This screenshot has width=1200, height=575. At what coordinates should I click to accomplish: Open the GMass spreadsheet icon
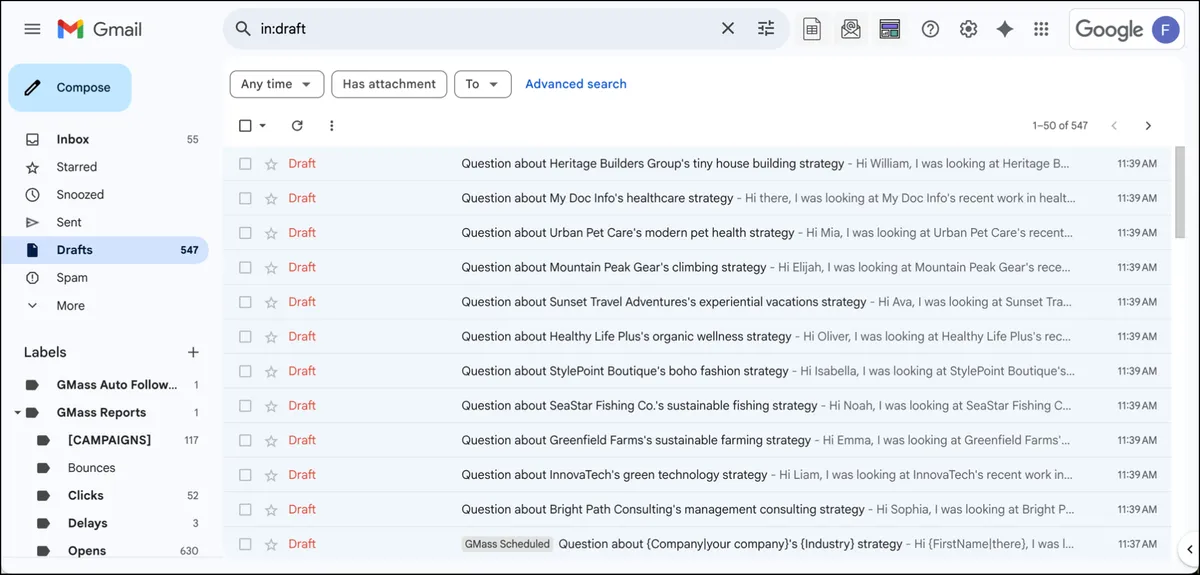812,29
